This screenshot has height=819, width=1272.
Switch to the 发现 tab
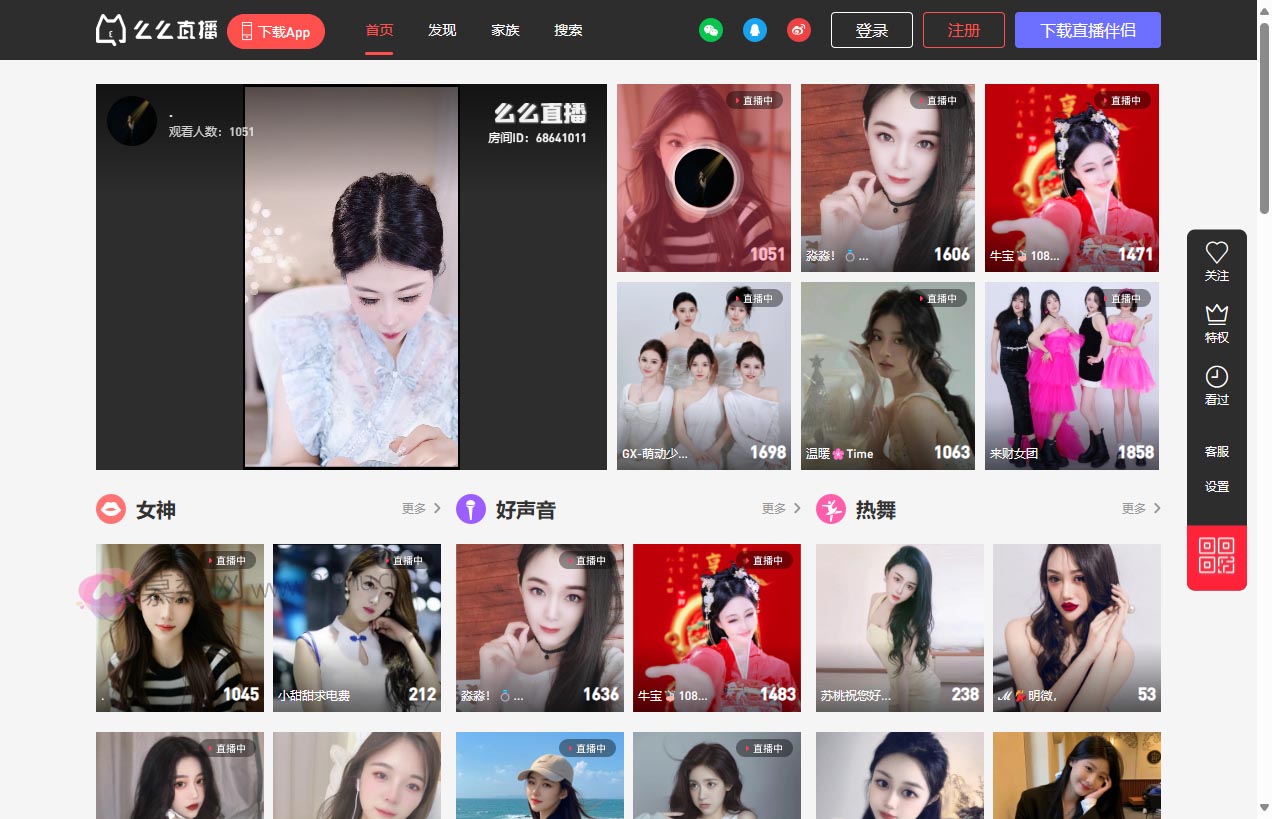click(x=442, y=30)
